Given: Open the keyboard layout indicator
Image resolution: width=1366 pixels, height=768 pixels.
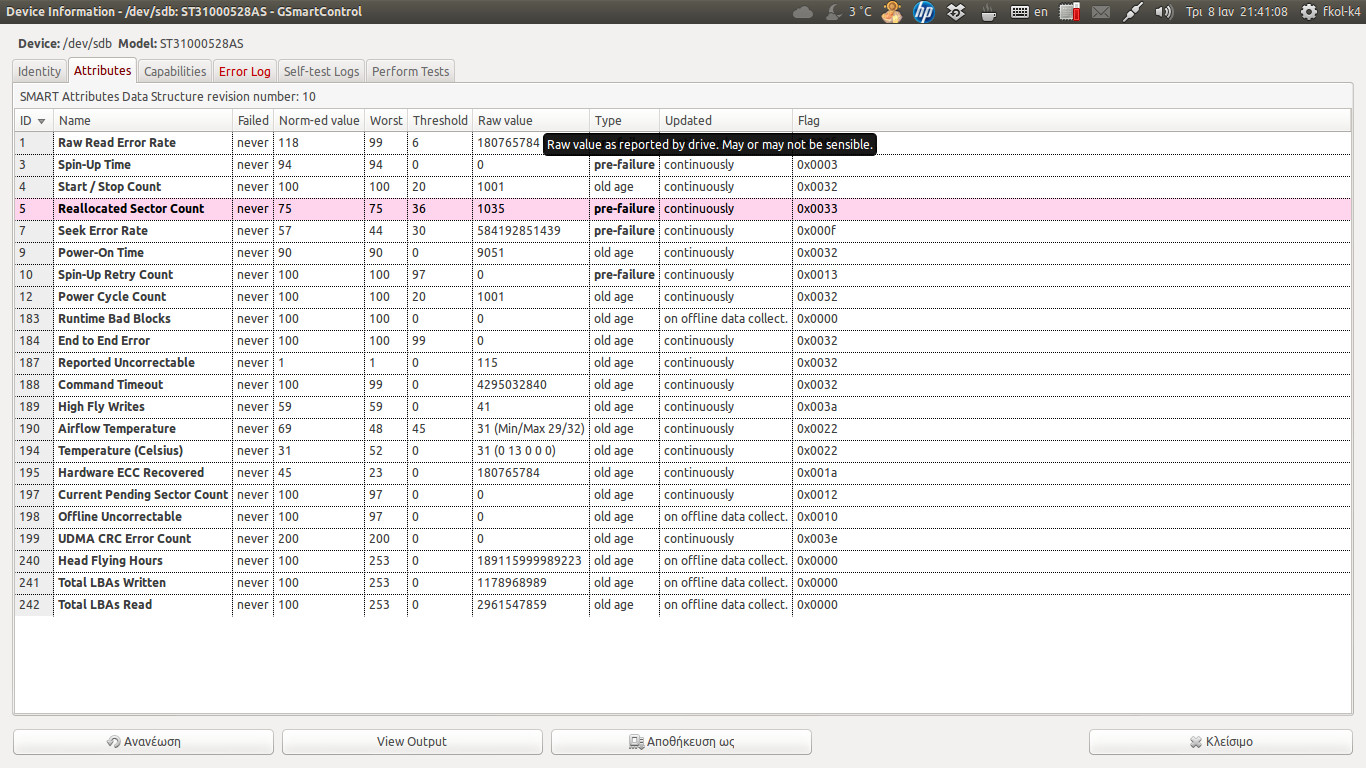Looking at the screenshot, I should coord(1029,12).
